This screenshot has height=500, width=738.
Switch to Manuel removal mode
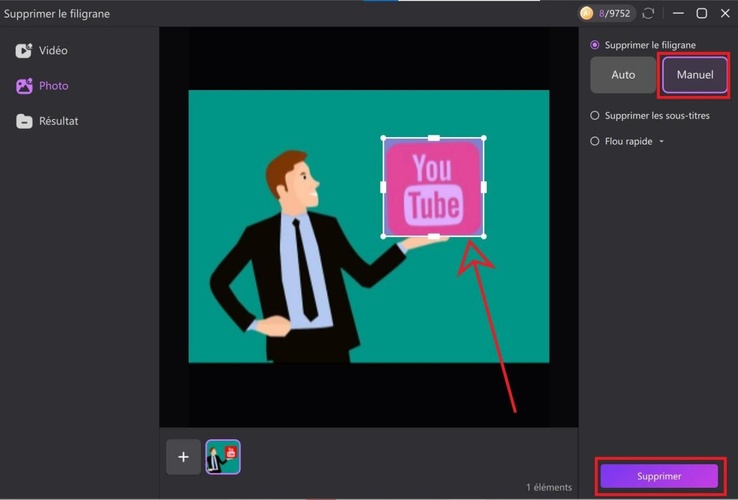click(695, 74)
